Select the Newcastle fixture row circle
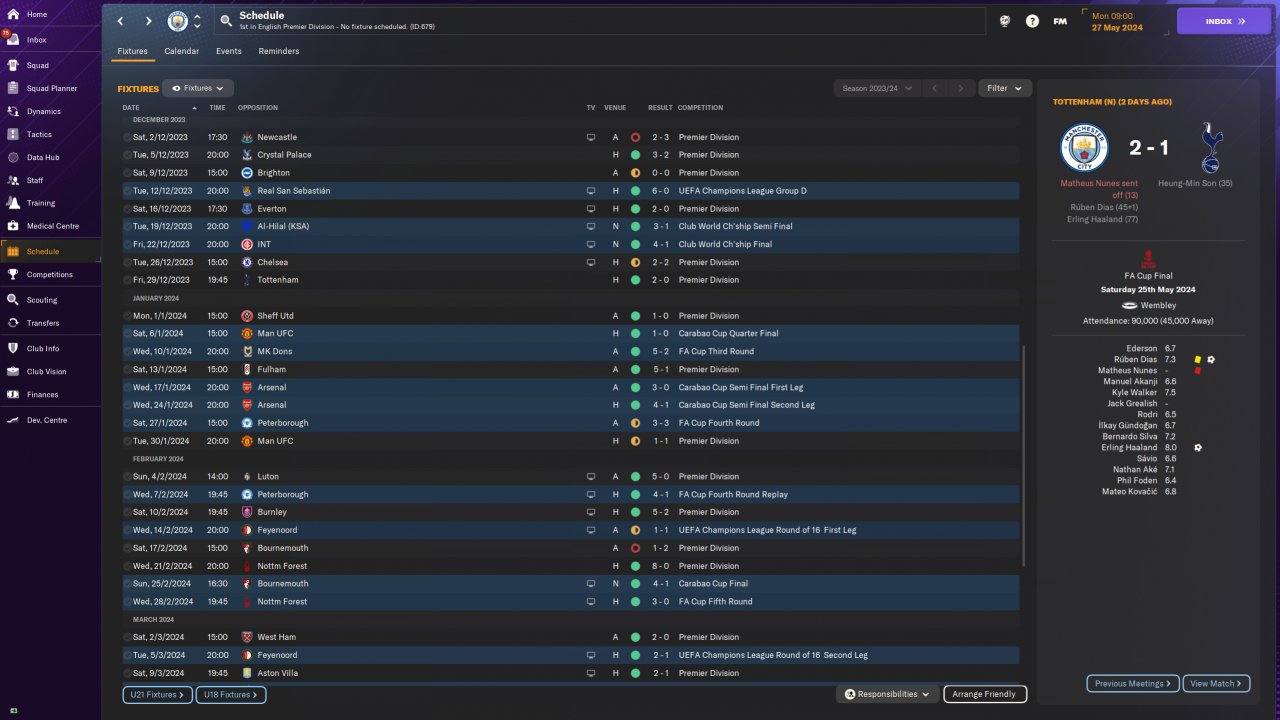1280x720 pixels. tap(128, 137)
